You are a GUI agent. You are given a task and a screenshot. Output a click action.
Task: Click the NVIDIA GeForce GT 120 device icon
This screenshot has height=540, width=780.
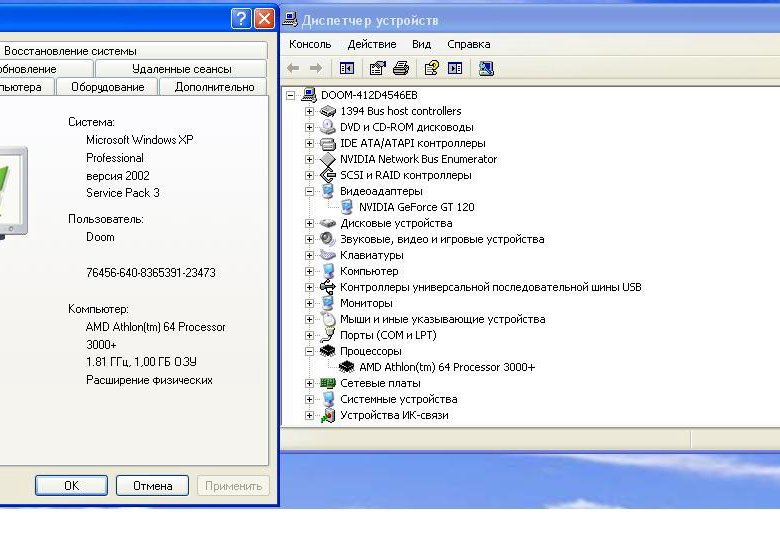347,207
